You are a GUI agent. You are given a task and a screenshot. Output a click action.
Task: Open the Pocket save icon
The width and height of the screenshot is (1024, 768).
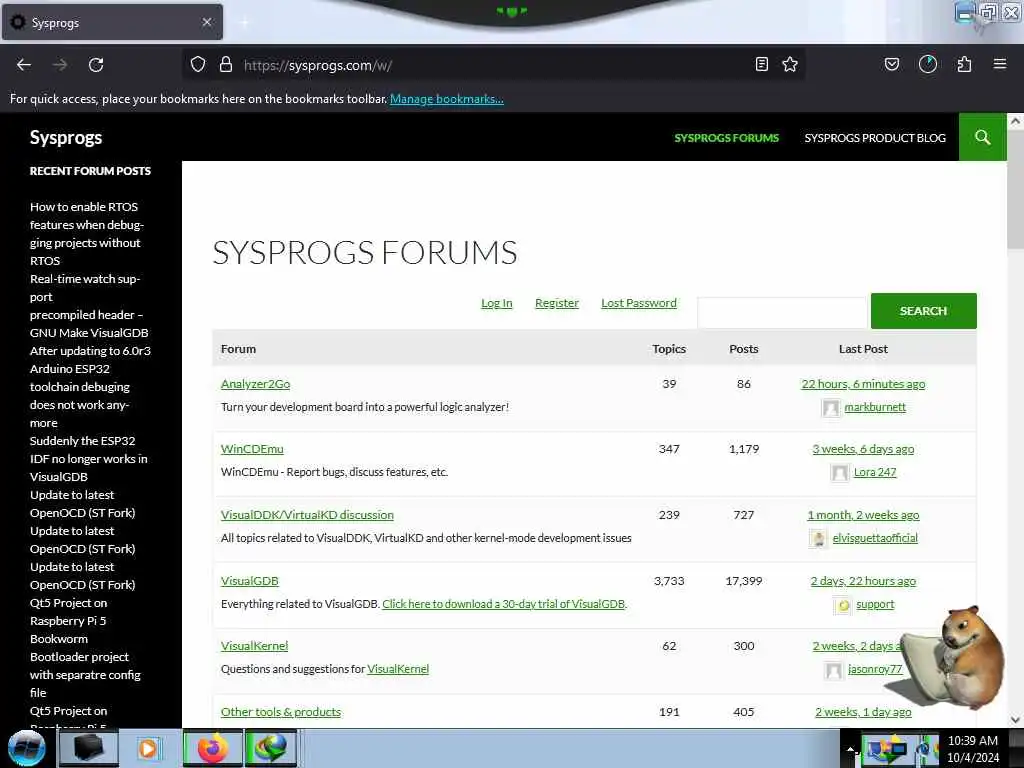pos(891,64)
